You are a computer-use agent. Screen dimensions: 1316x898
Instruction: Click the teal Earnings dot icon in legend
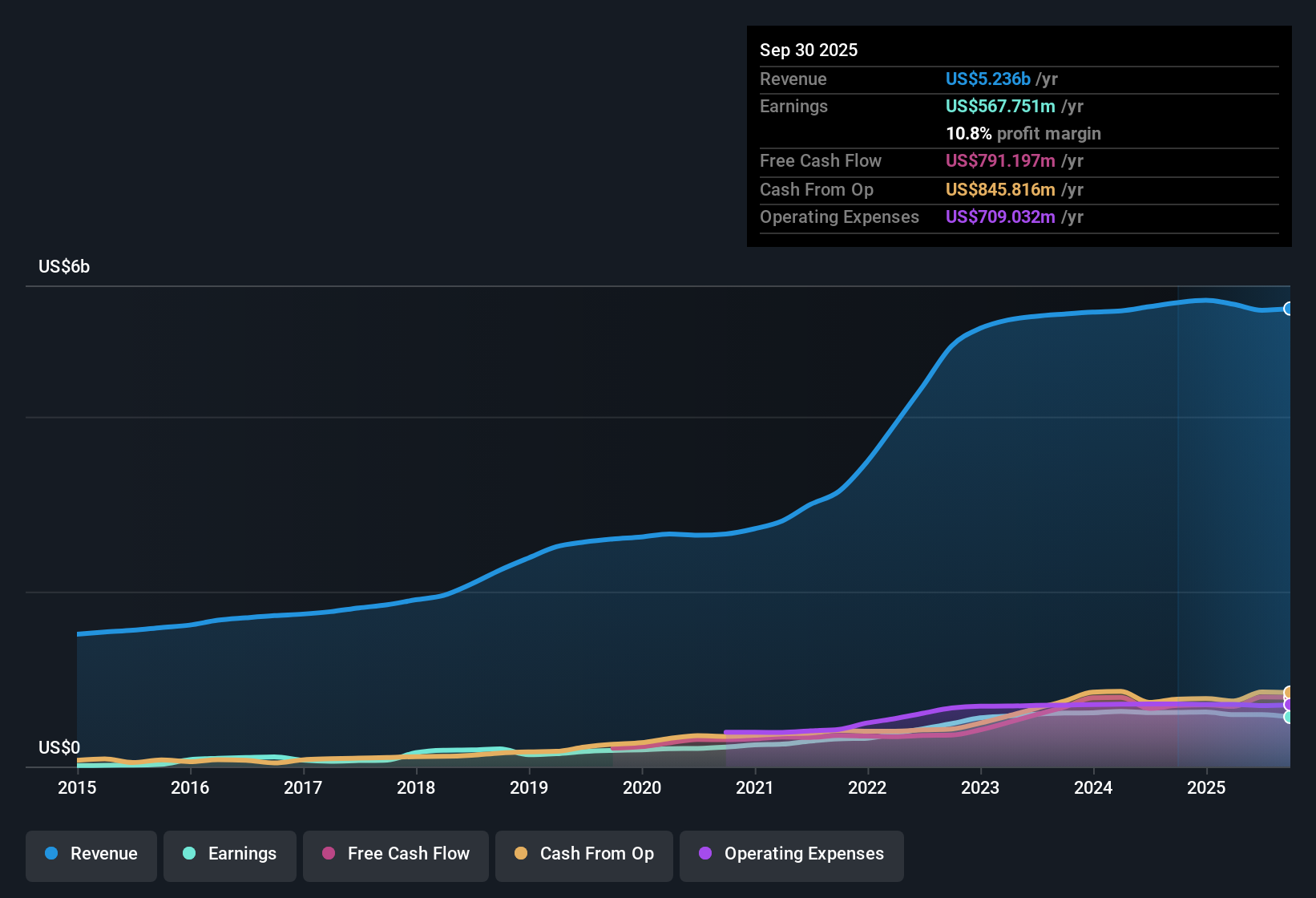(x=189, y=854)
